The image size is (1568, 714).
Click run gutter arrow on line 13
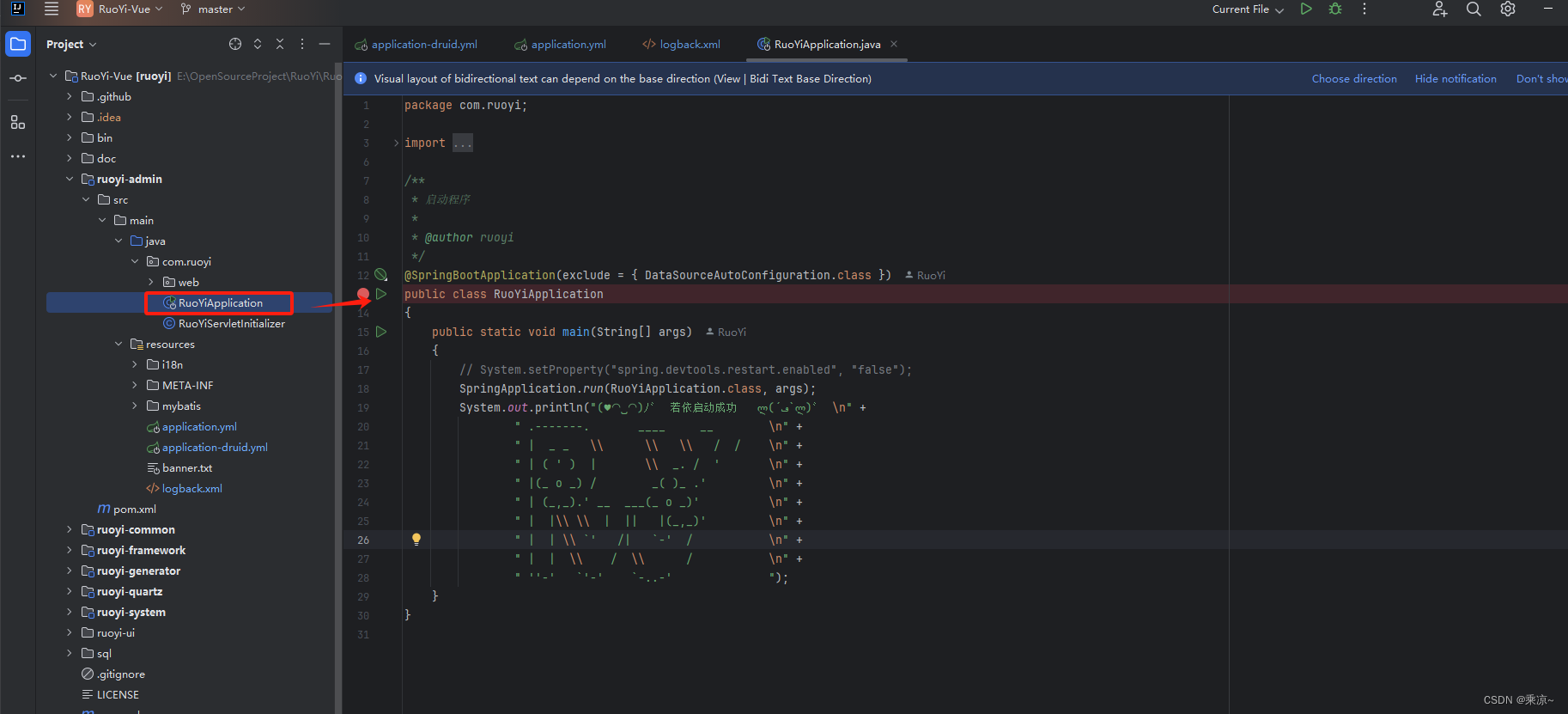tap(381, 294)
